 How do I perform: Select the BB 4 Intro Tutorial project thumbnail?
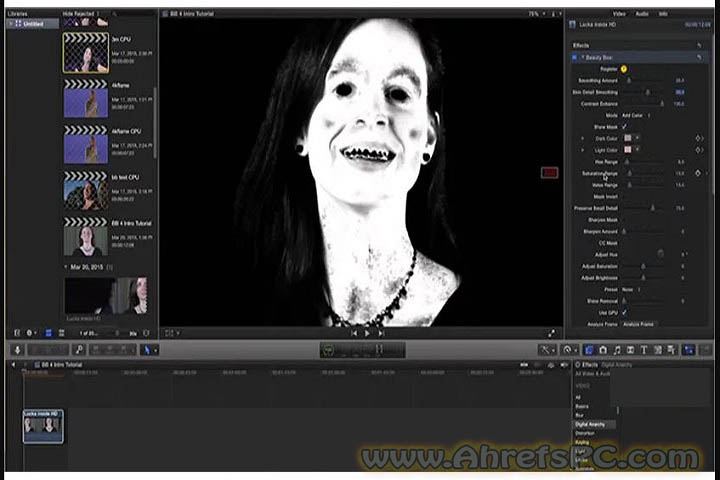pyautogui.click(x=86, y=237)
